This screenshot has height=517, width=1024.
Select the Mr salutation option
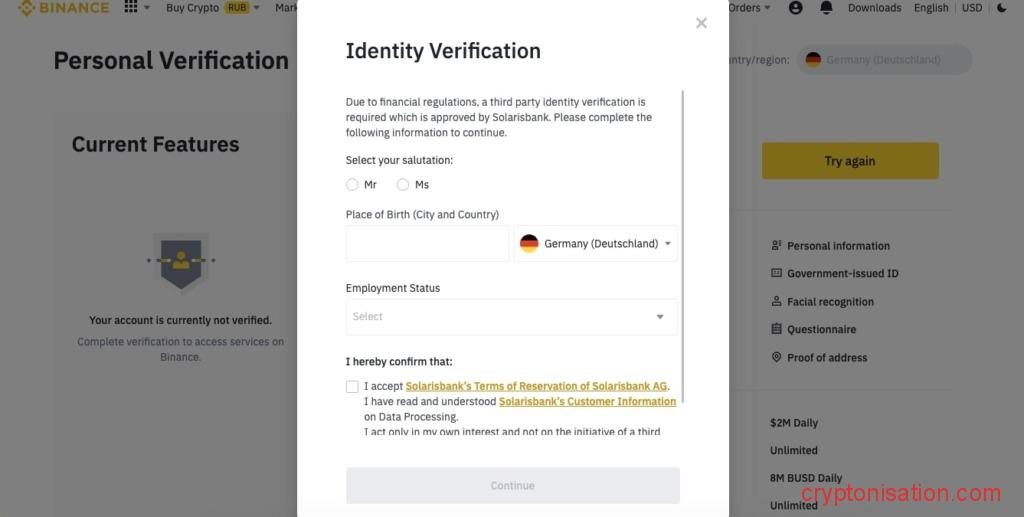(352, 185)
